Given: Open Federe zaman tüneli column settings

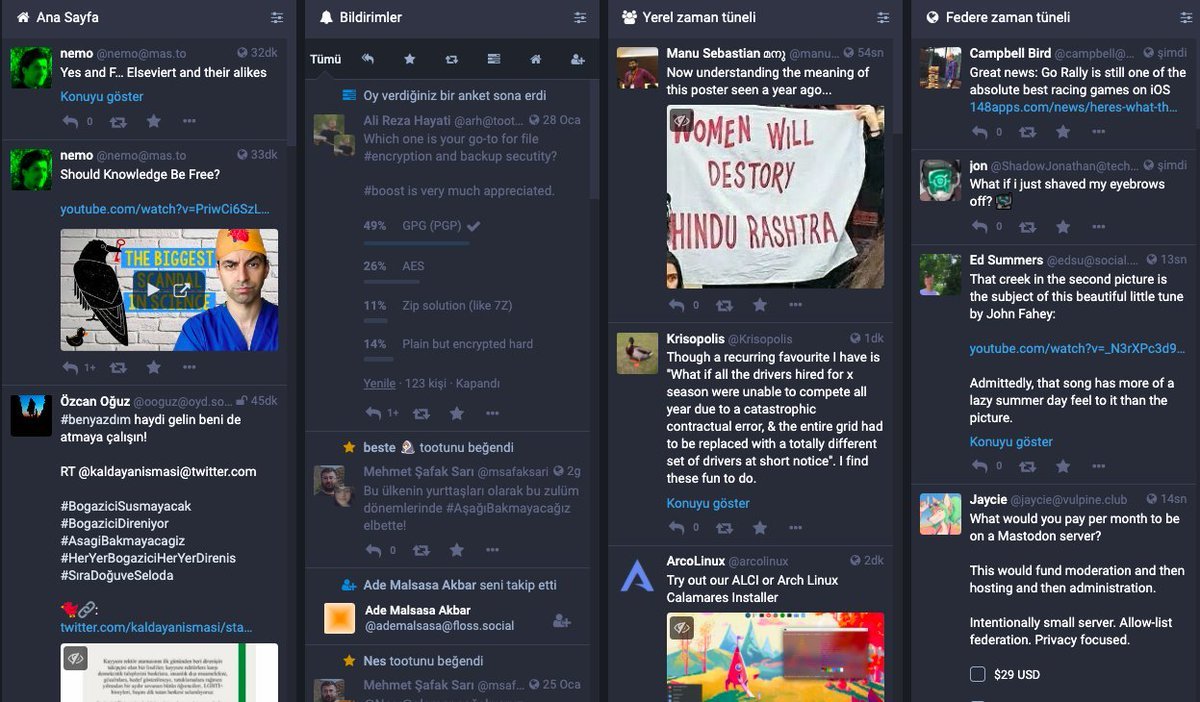Looking at the screenshot, I should tap(1186, 17).
